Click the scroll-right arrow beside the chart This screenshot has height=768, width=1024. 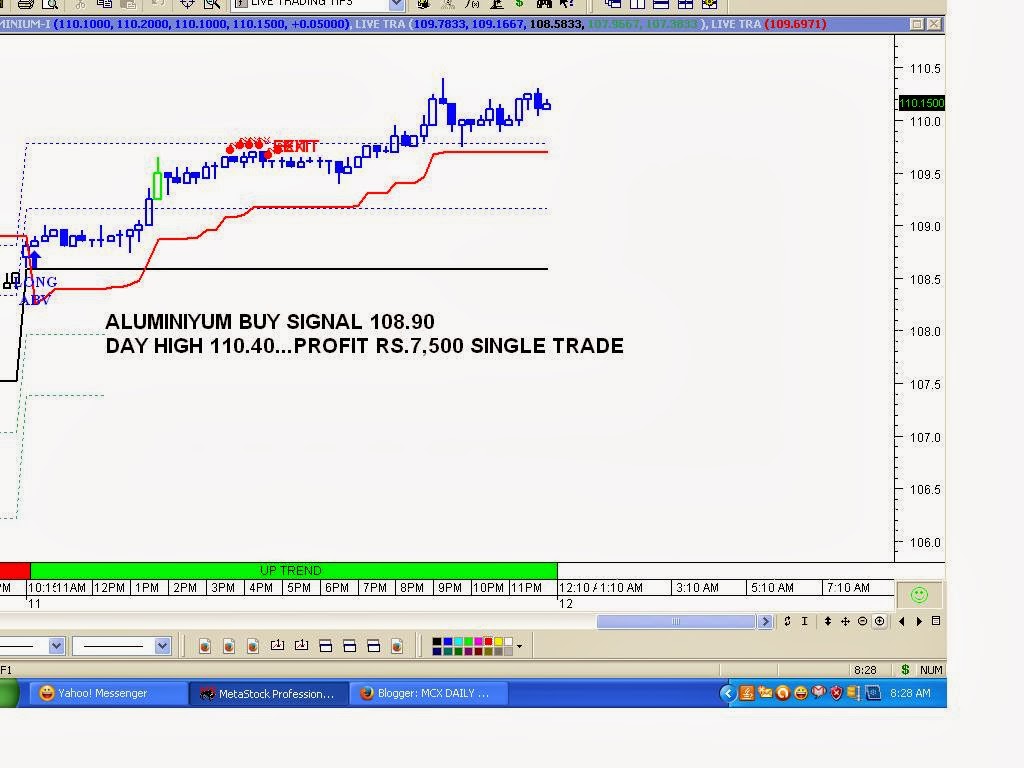(765, 621)
